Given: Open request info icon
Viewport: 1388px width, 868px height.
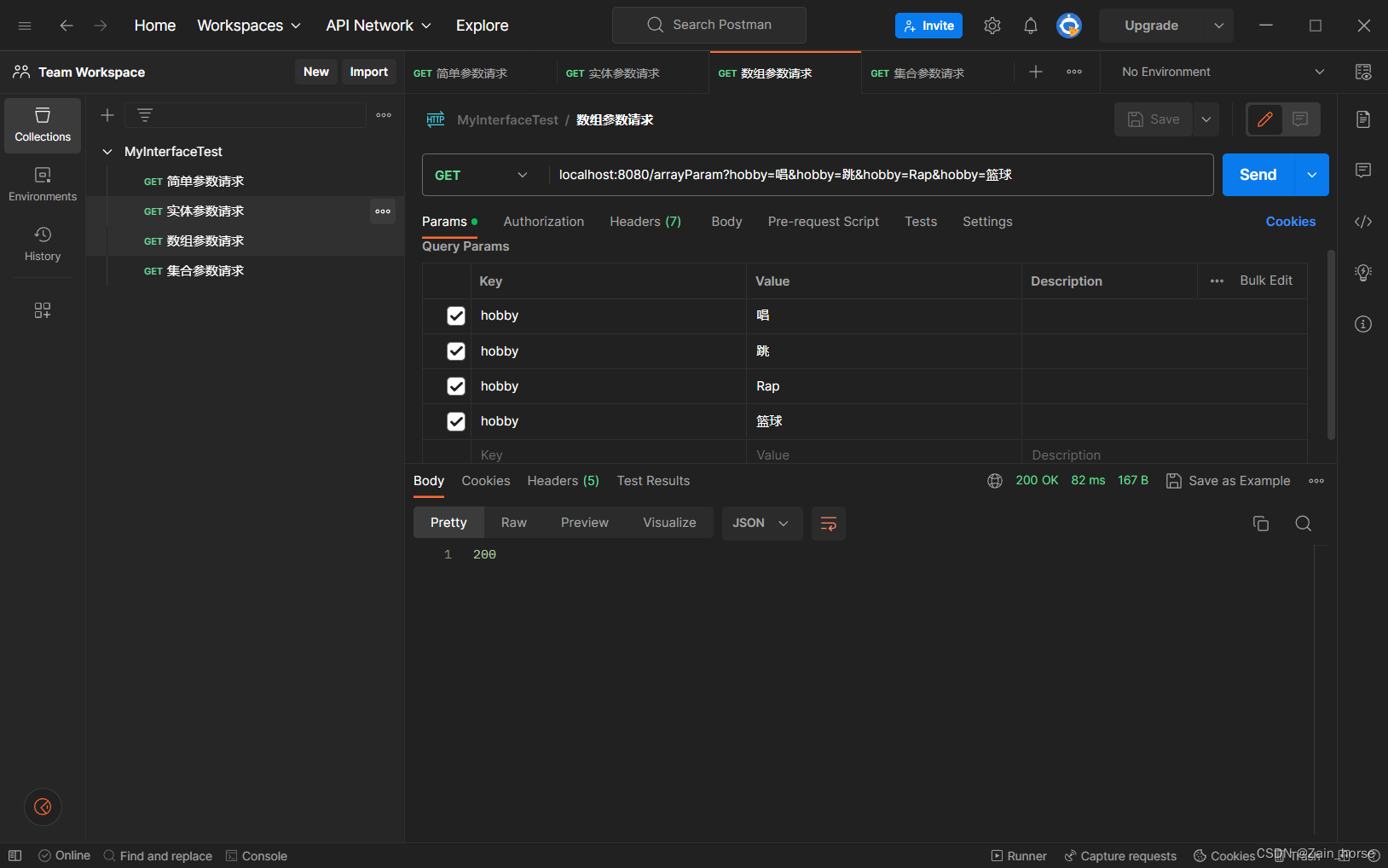Looking at the screenshot, I should [x=1363, y=324].
